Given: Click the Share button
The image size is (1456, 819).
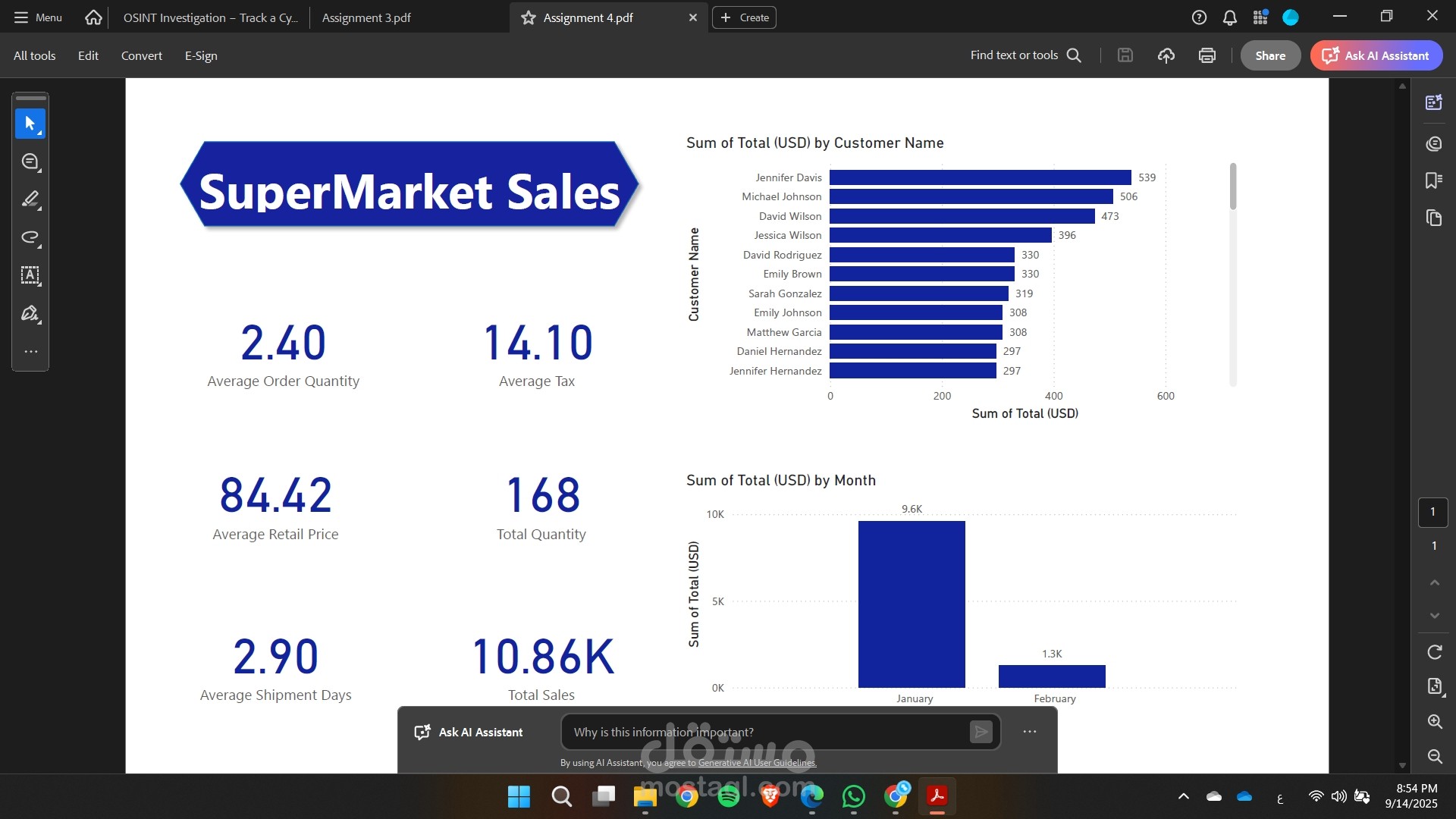Looking at the screenshot, I should pyautogui.click(x=1269, y=55).
